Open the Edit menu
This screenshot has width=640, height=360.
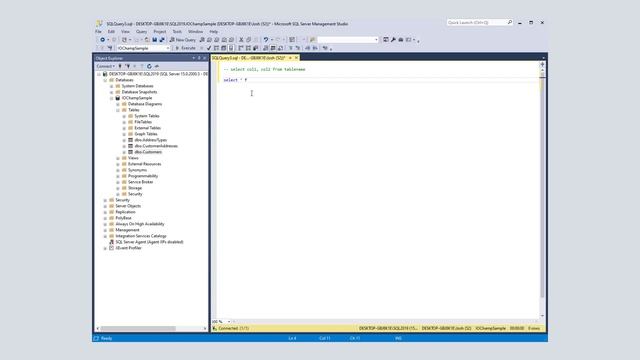click(111, 31)
